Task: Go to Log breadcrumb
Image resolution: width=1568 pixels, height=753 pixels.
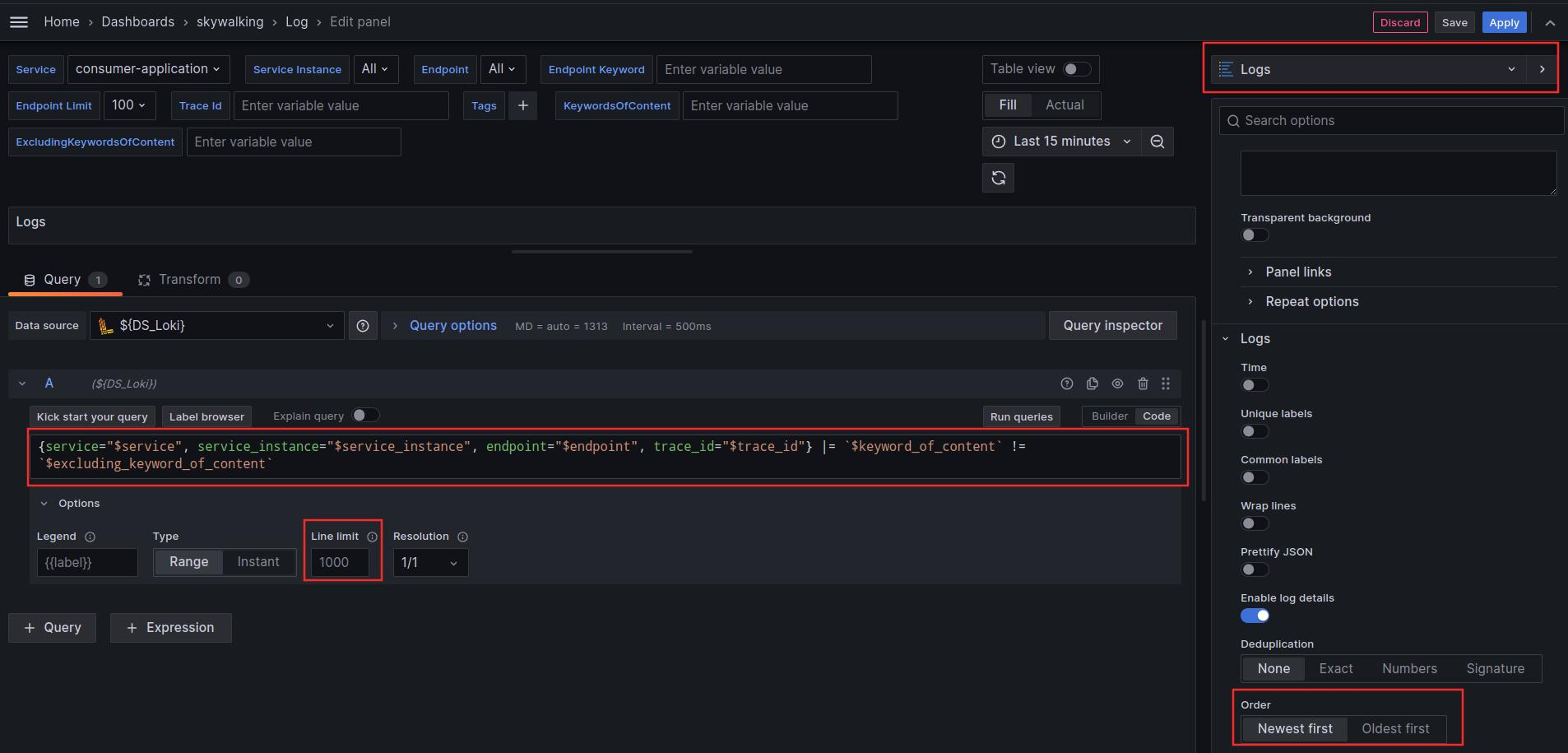Action: click(x=296, y=22)
